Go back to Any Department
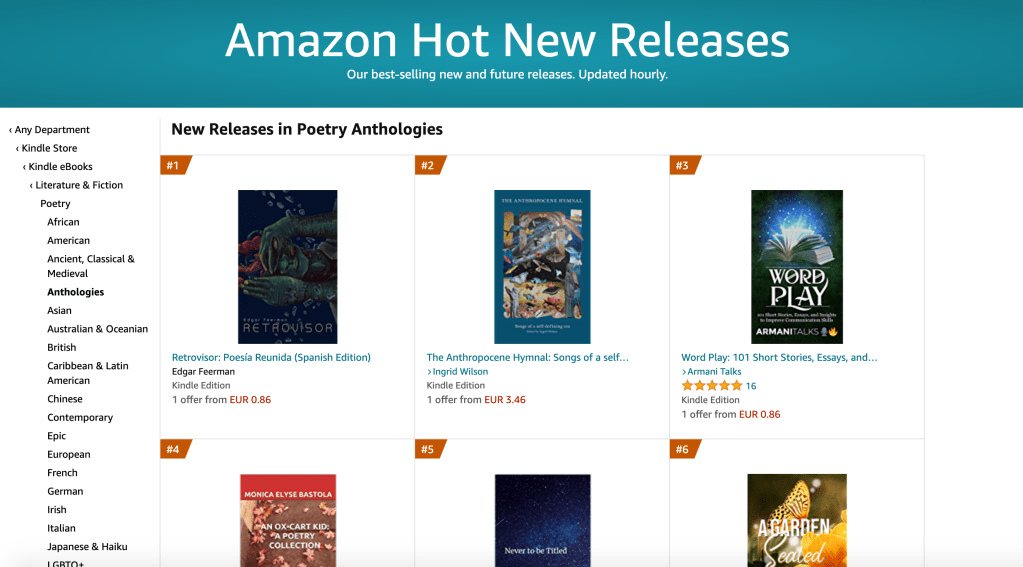This screenshot has width=1023, height=567. pyautogui.click(x=52, y=130)
